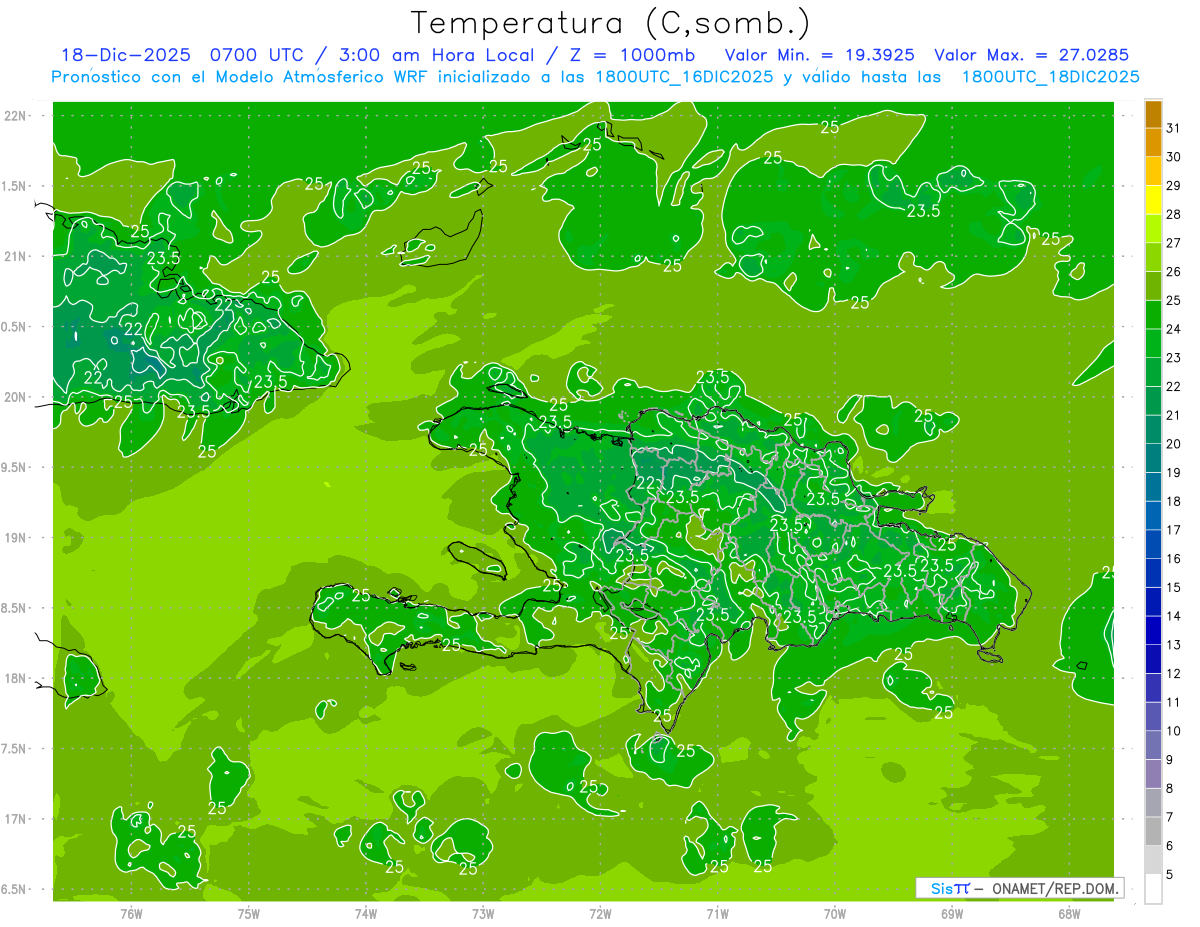Select valid-until time "1800UTC_18DIC2025"
The image size is (1200, 927).
click(x=1050, y=76)
